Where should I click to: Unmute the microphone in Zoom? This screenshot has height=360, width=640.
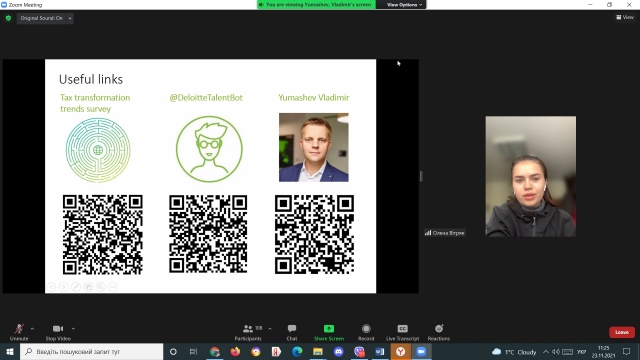[x=19, y=332]
